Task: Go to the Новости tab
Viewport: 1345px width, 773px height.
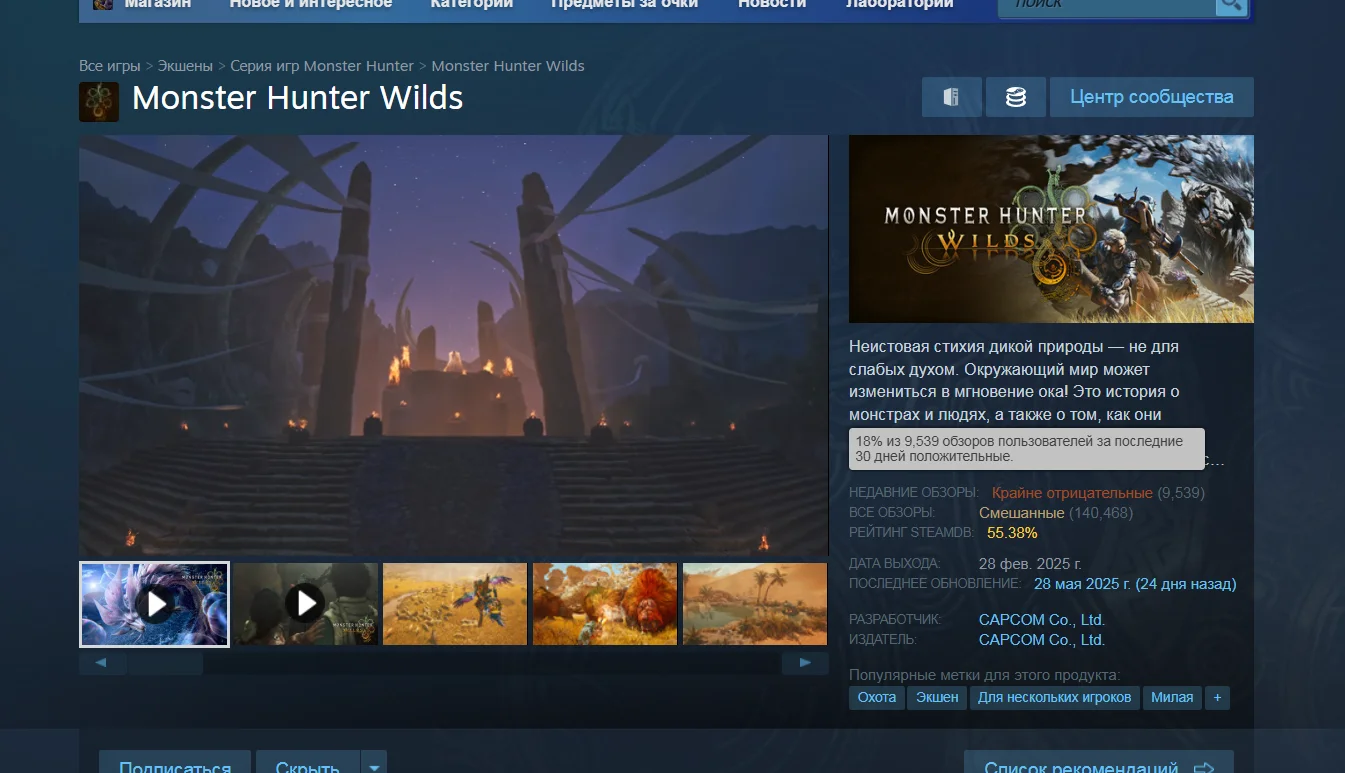Action: (x=772, y=4)
